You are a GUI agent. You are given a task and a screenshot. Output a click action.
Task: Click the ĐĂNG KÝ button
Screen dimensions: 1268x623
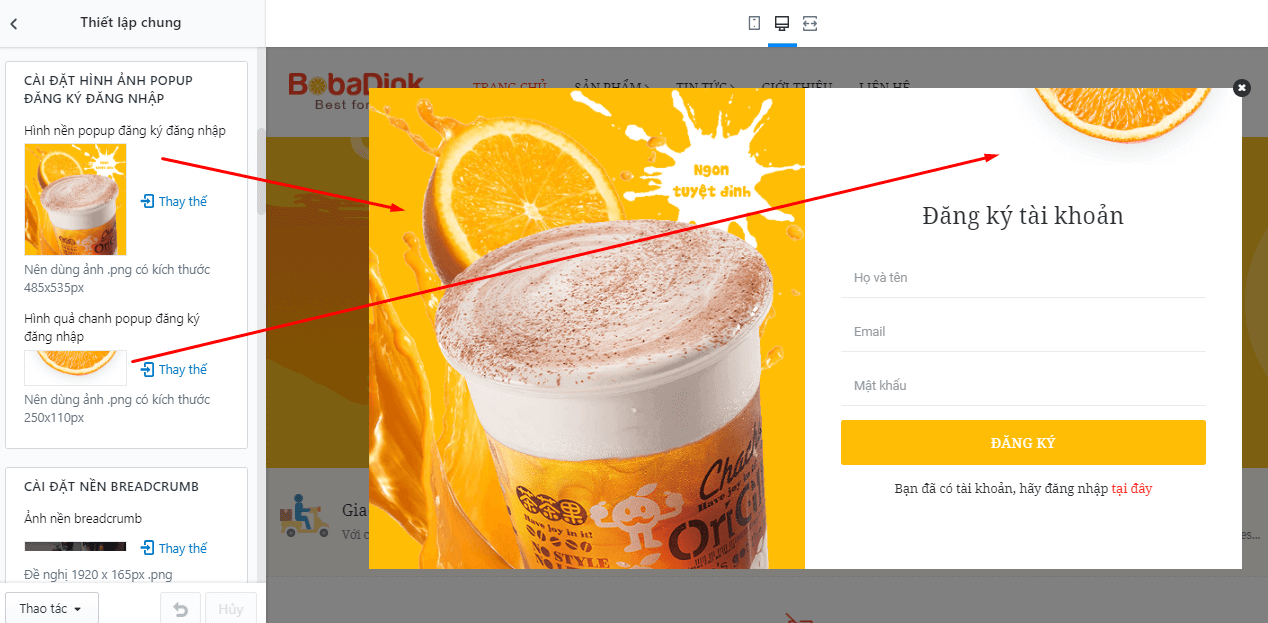click(1023, 443)
